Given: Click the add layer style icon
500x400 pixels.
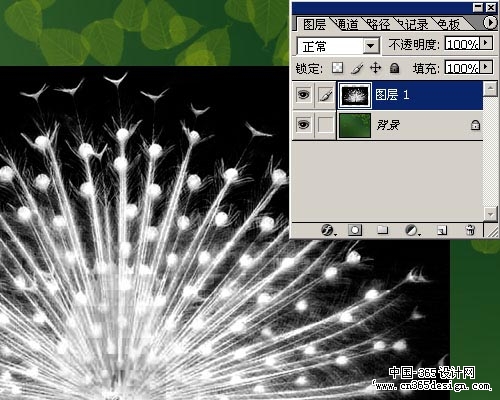Looking at the screenshot, I should (328, 230).
